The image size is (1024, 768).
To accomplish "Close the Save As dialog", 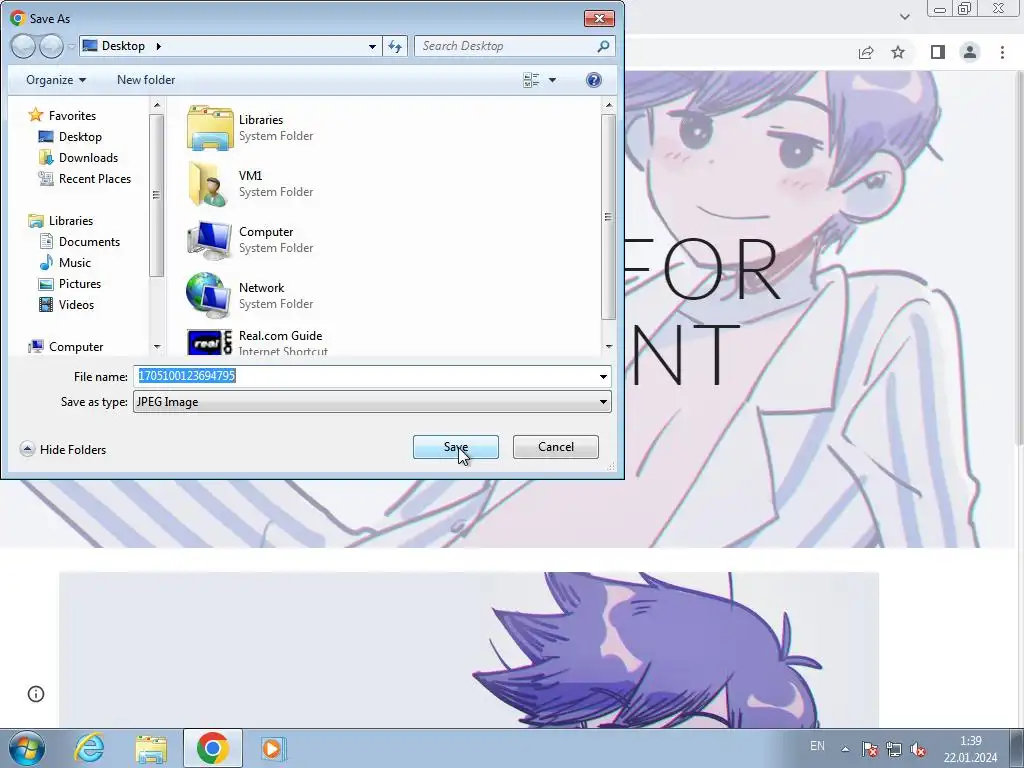I will (599, 18).
